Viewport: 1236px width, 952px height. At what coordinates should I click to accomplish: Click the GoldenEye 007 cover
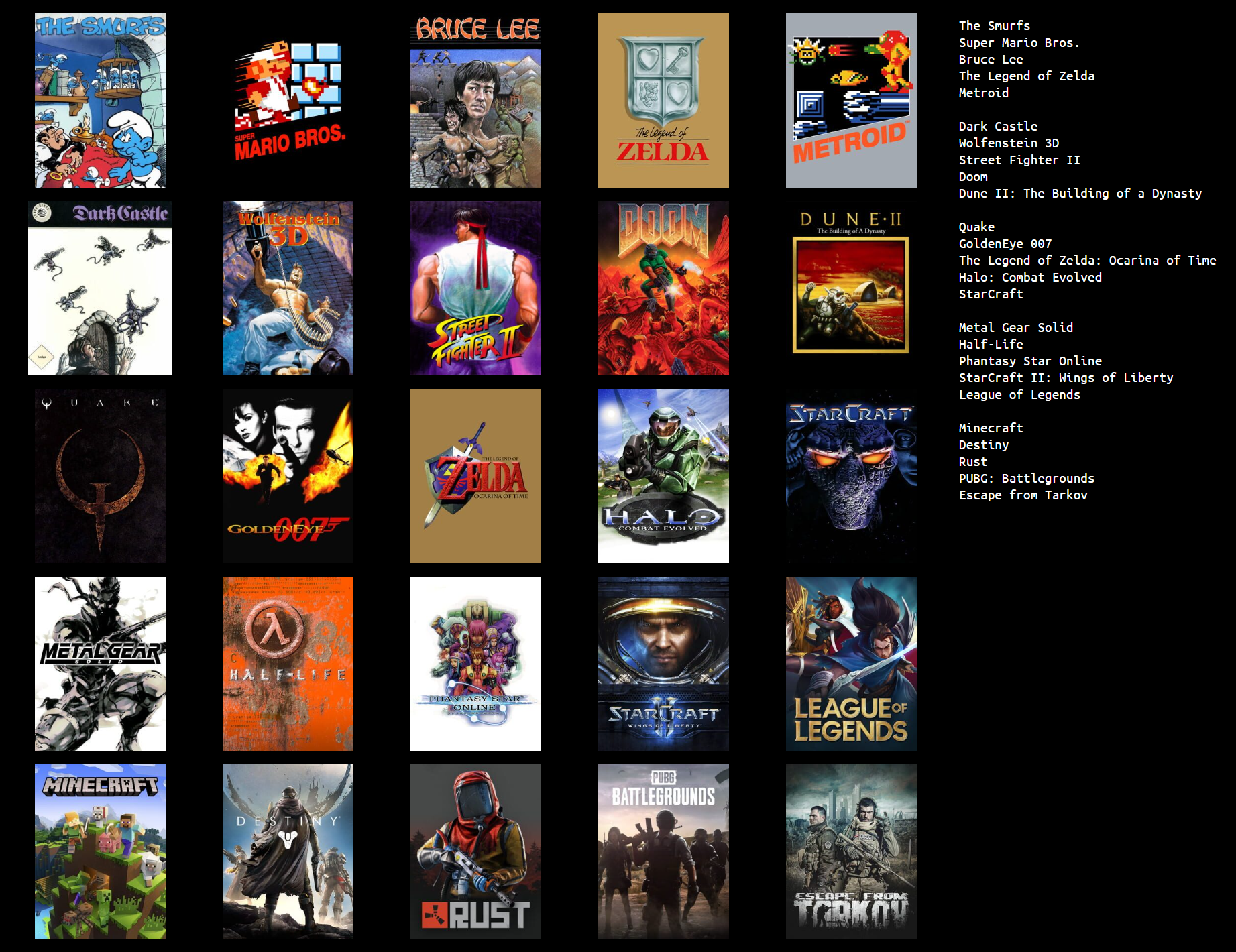point(288,476)
